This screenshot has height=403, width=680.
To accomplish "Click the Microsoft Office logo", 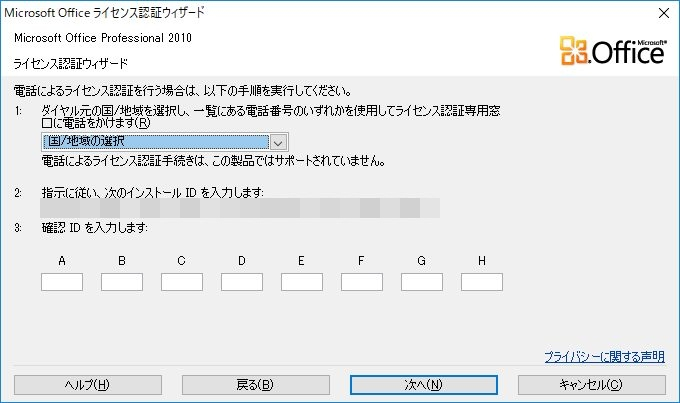I will [616, 49].
